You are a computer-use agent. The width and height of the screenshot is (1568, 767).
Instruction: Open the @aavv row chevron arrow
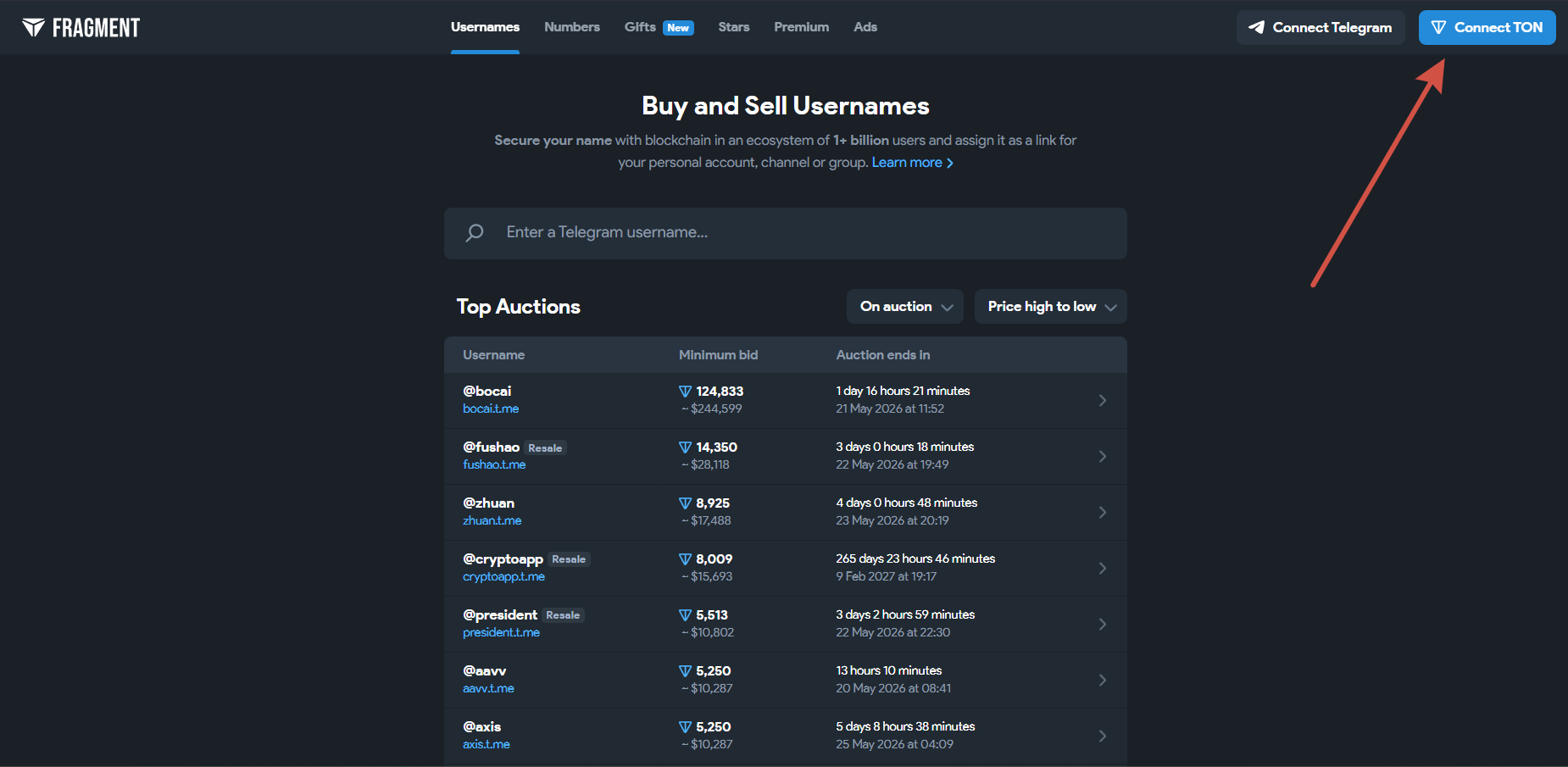tap(1103, 680)
